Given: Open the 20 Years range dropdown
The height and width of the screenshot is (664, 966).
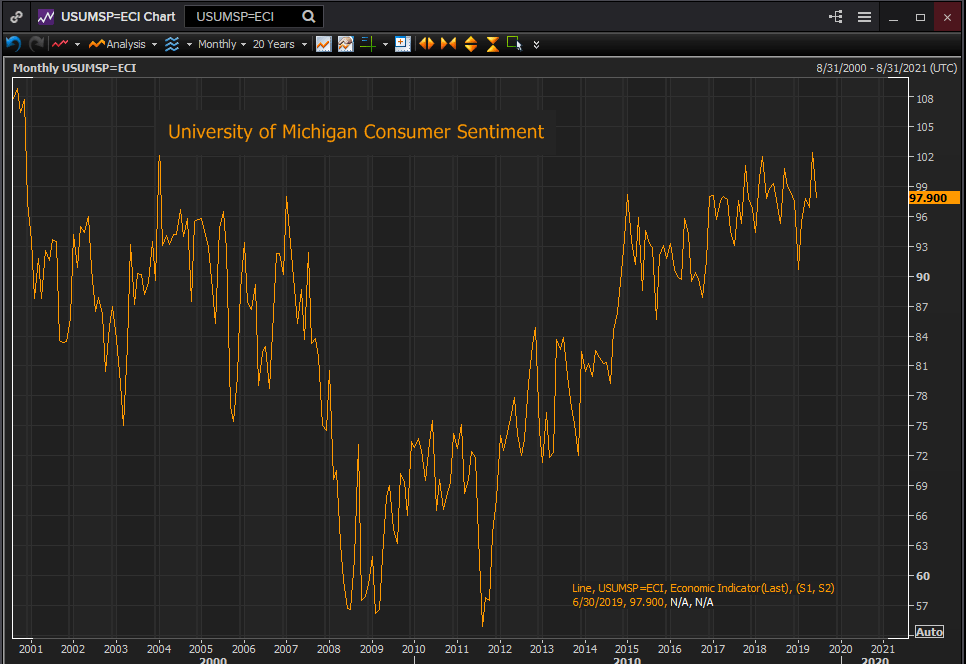Looking at the screenshot, I should (x=279, y=44).
